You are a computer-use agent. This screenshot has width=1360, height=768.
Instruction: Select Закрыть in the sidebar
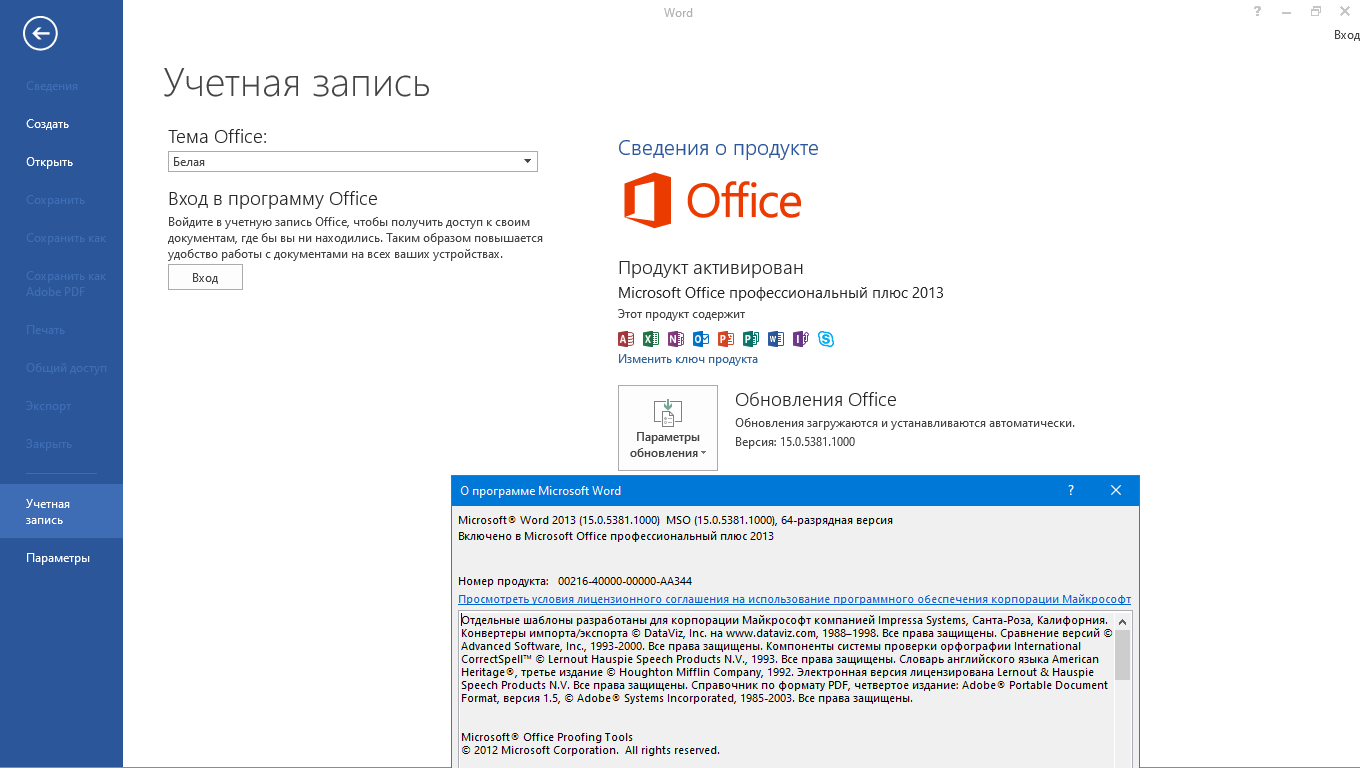pos(49,444)
